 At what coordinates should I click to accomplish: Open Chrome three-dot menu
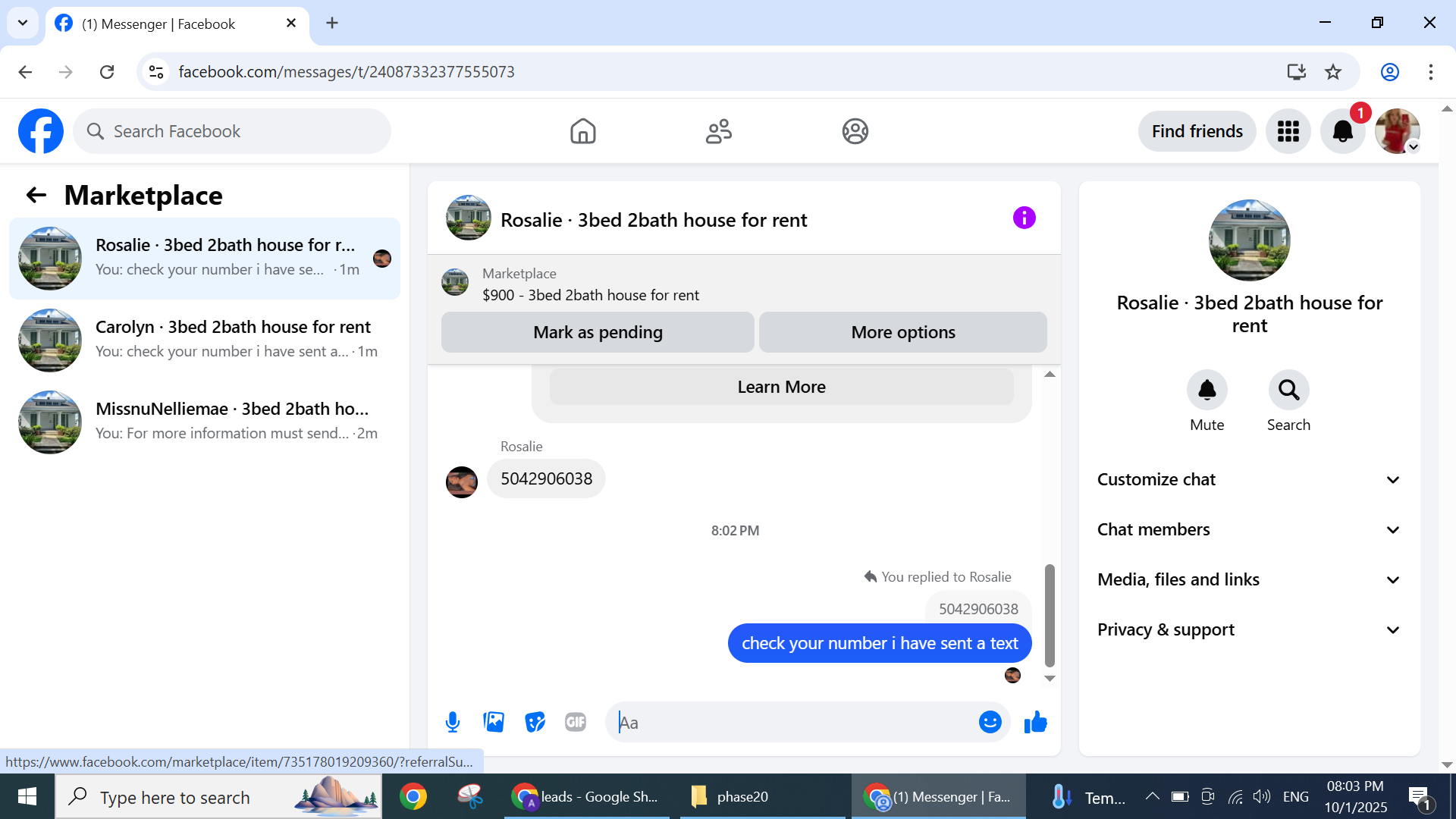tap(1430, 72)
